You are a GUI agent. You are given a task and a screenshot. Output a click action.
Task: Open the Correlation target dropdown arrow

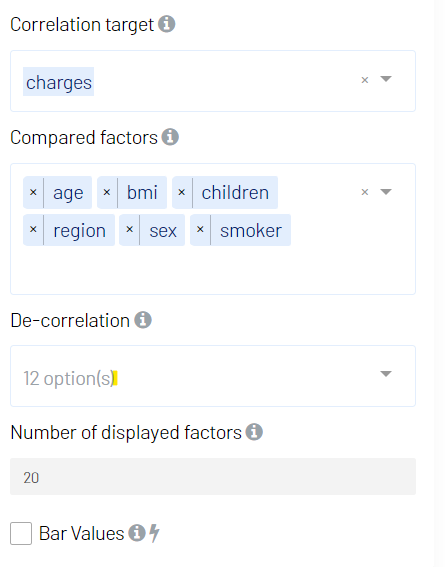click(x=386, y=79)
